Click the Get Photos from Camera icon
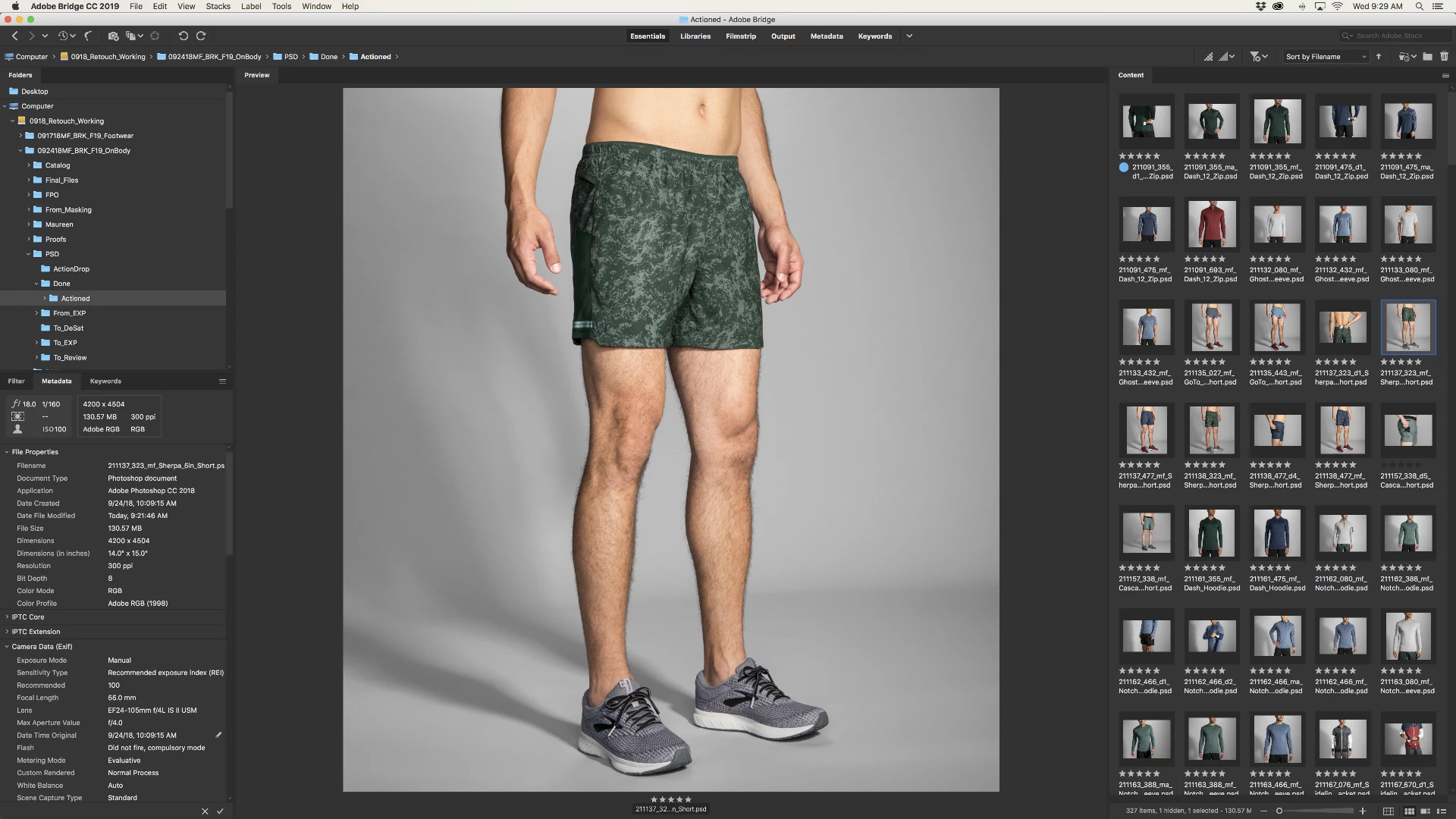 (113, 36)
